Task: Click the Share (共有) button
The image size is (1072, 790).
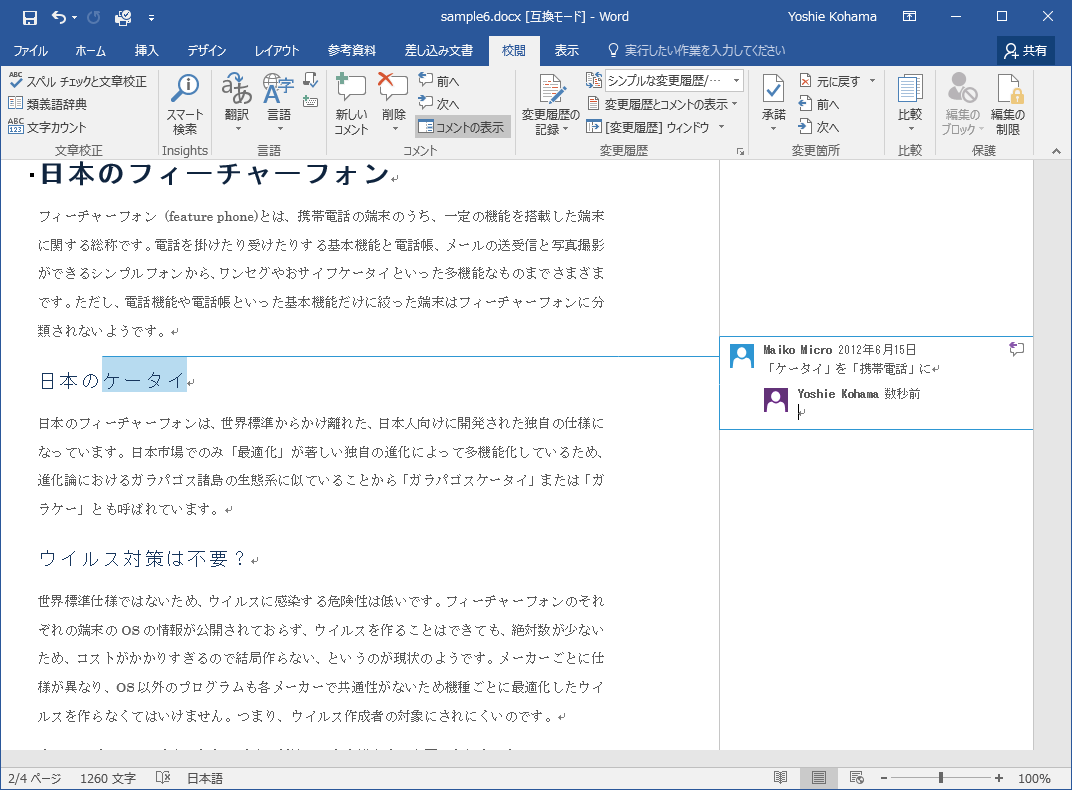Action: [x=1026, y=51]
